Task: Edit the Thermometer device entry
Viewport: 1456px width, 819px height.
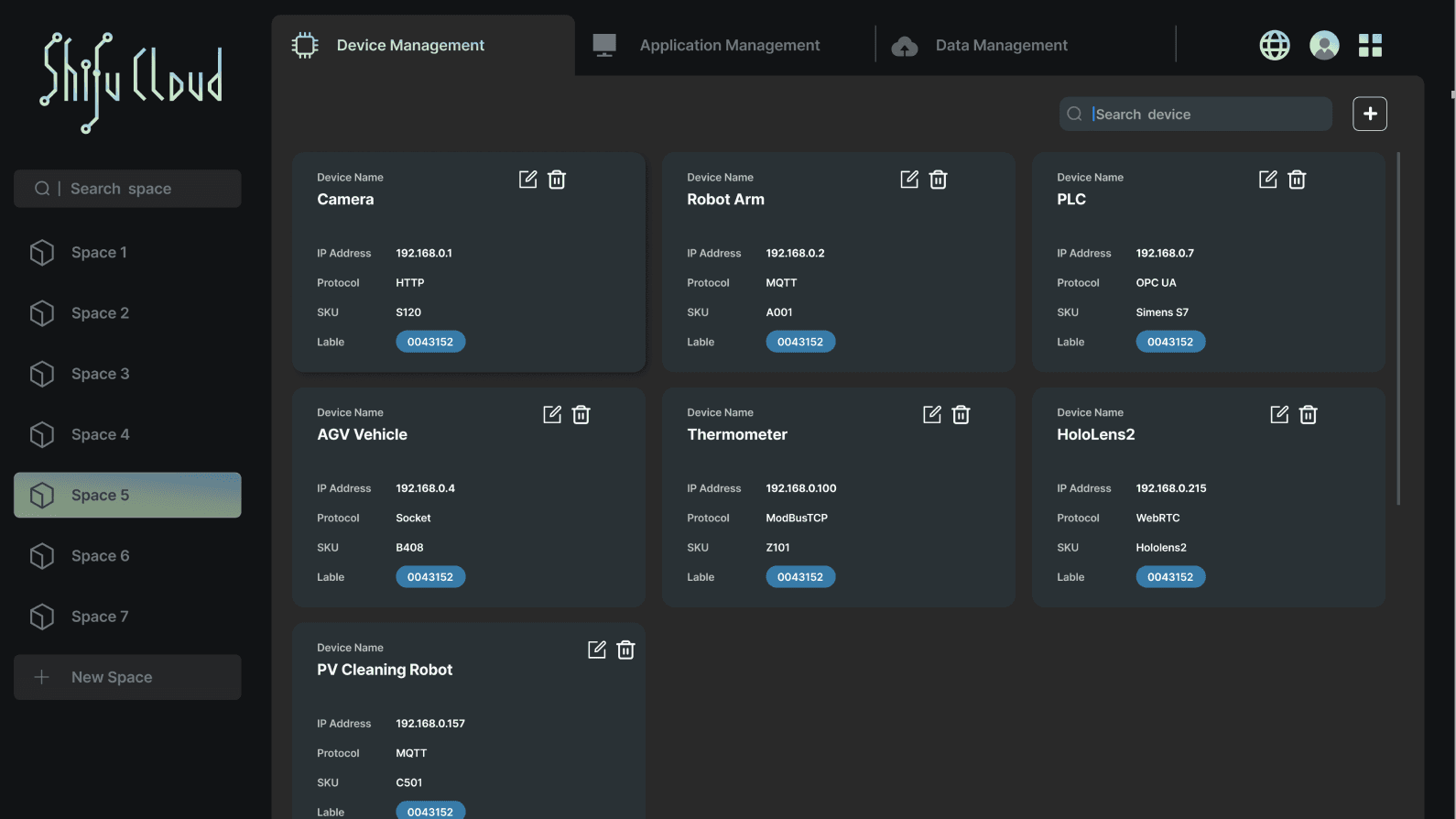Action: [931, 415]
